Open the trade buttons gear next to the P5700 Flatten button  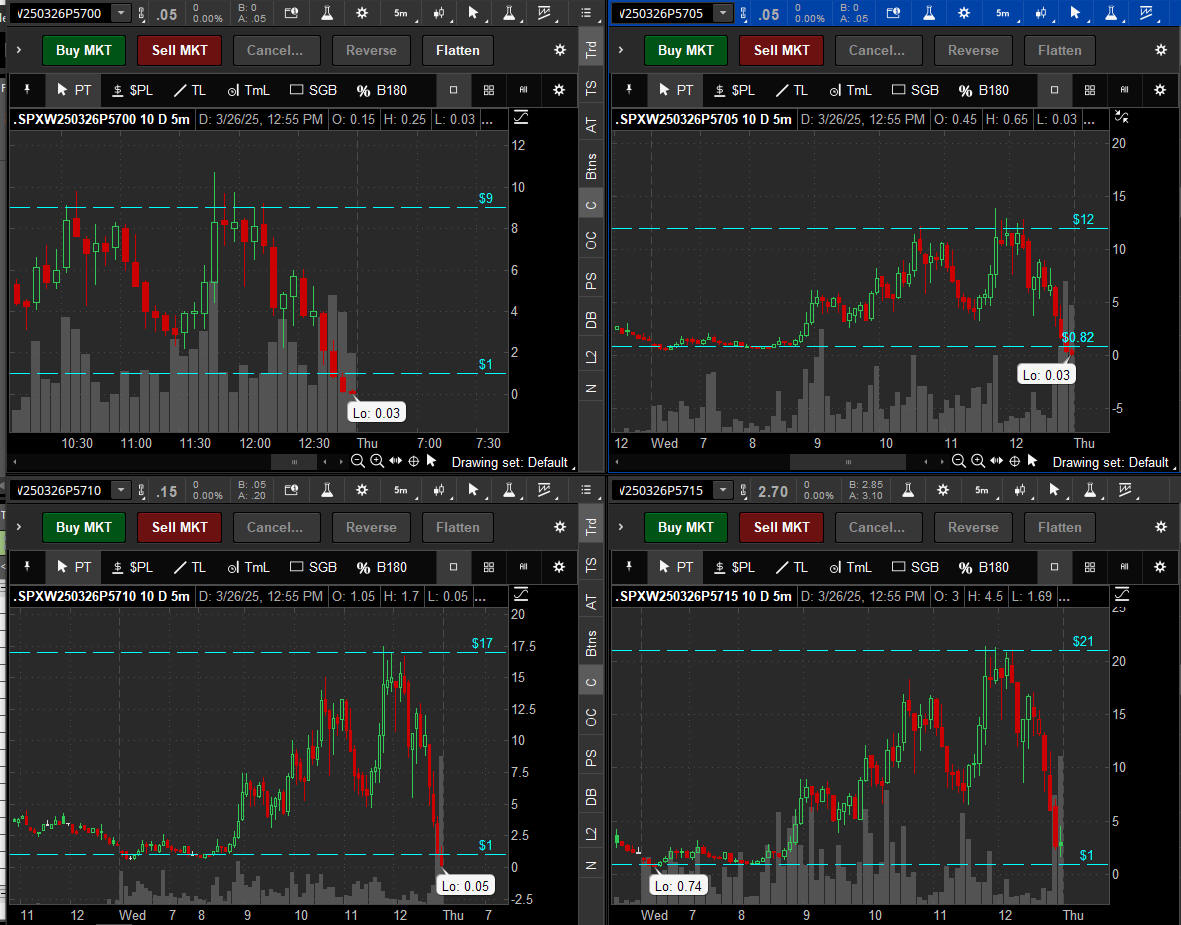559,50
